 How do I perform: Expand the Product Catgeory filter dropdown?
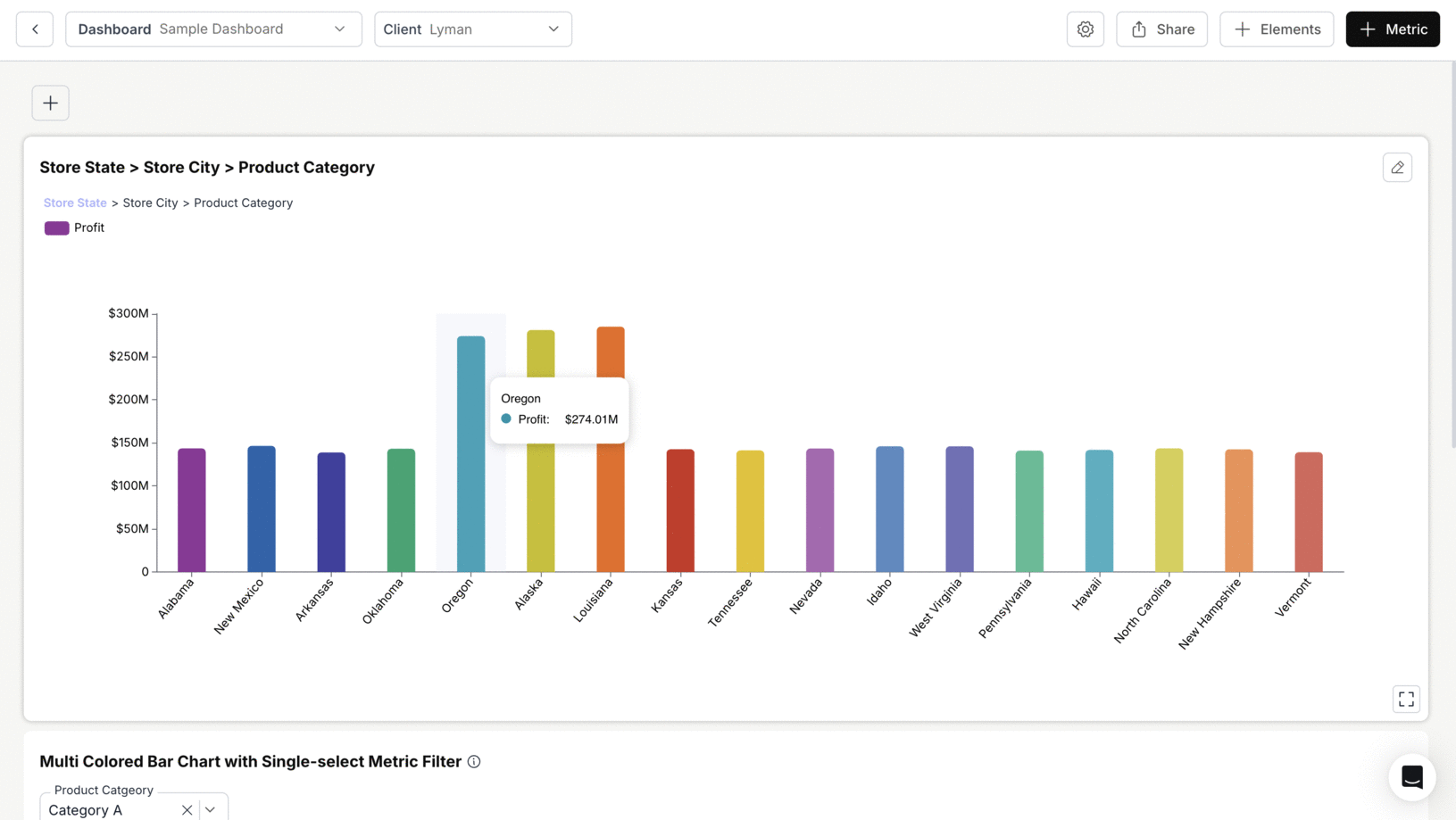point(211,809)
